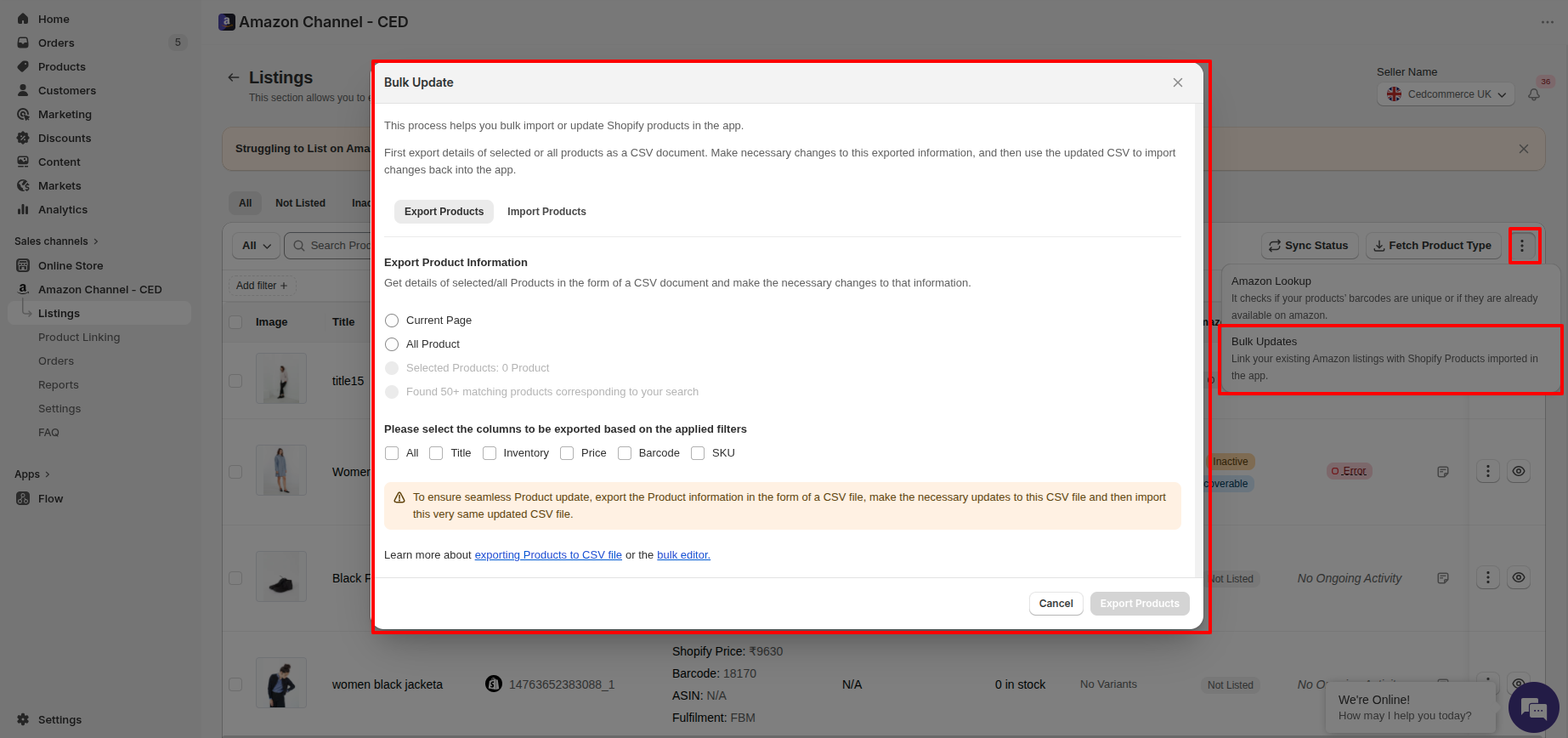The height and width of the screenshot is (738, 1568).
Task: Toggle the select-all checkbox in table header
Action: pos(235,322)
